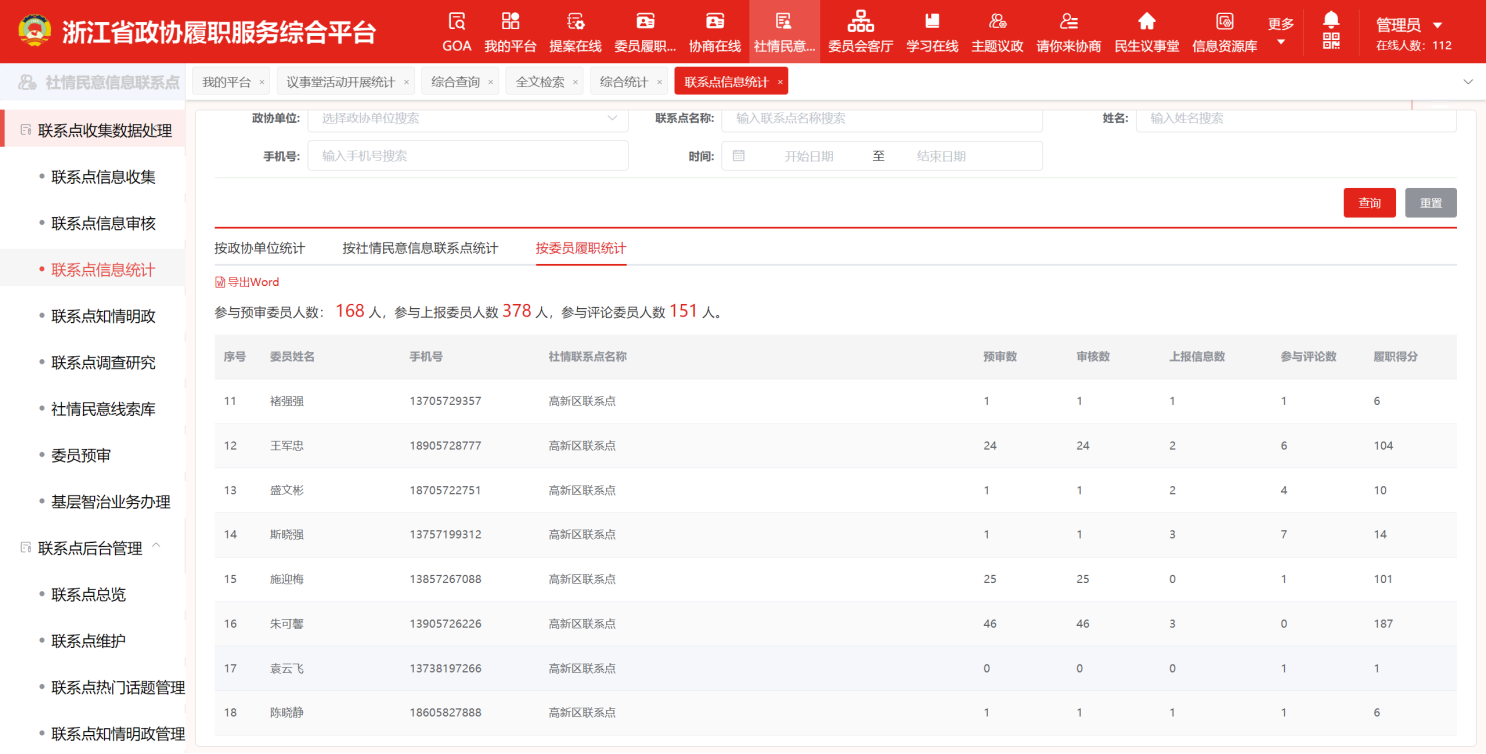Select the 按委员履职统计 tab

pyautogui.click(x=581, y=248)
